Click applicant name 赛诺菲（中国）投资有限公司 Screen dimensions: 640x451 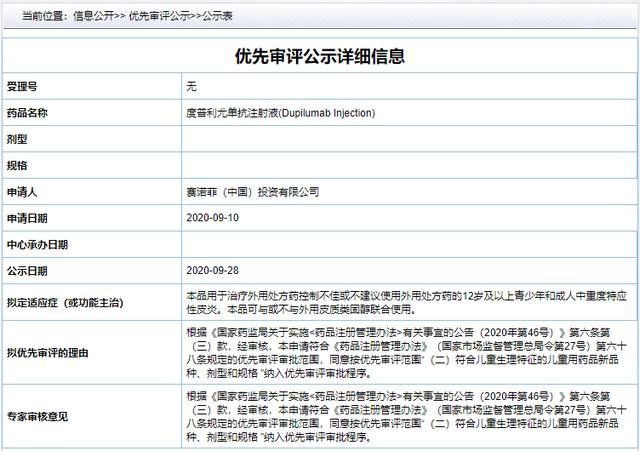pyautogui.click(x=253, y=191)
